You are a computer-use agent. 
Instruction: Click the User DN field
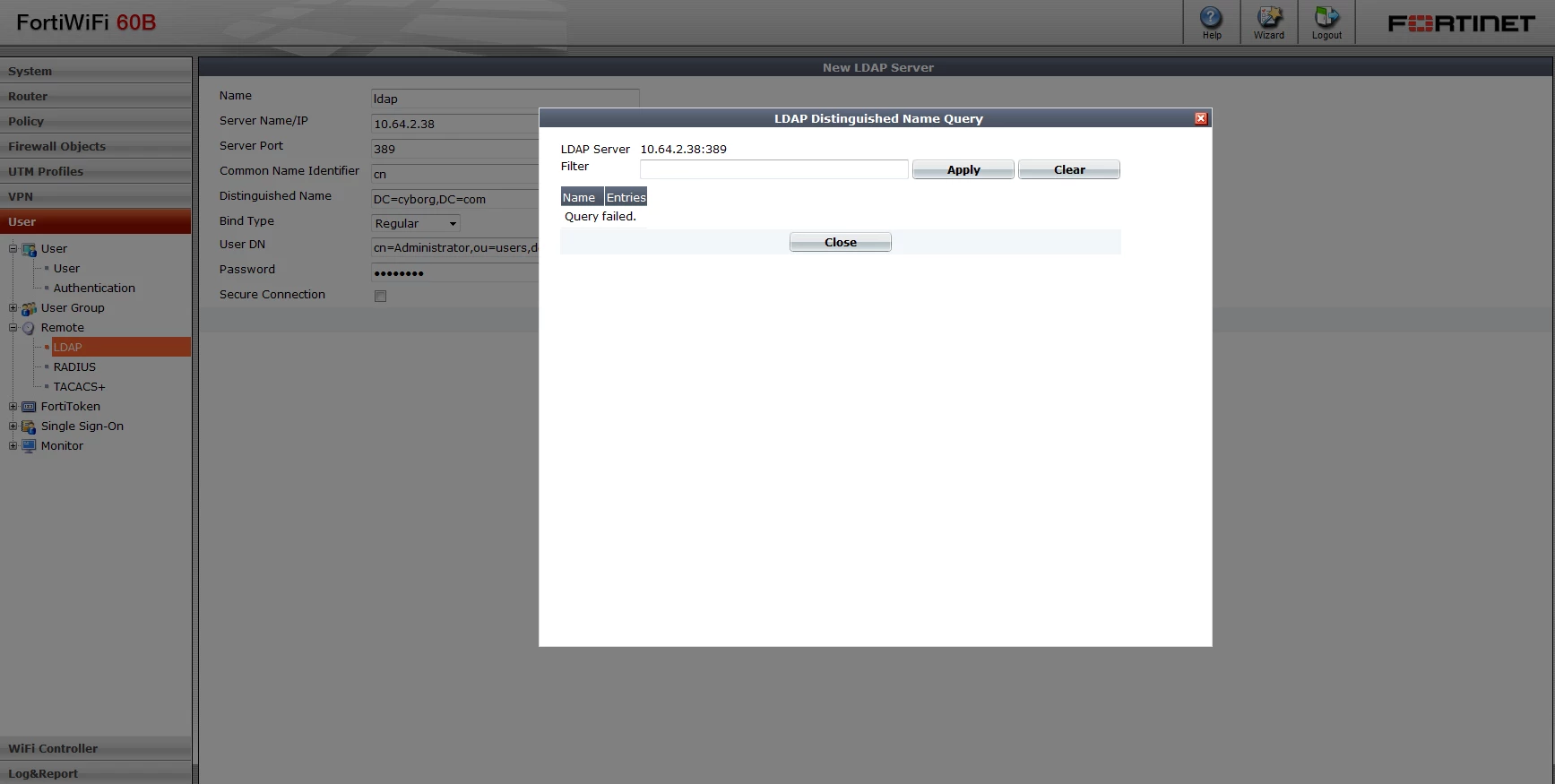pos(455,247)
